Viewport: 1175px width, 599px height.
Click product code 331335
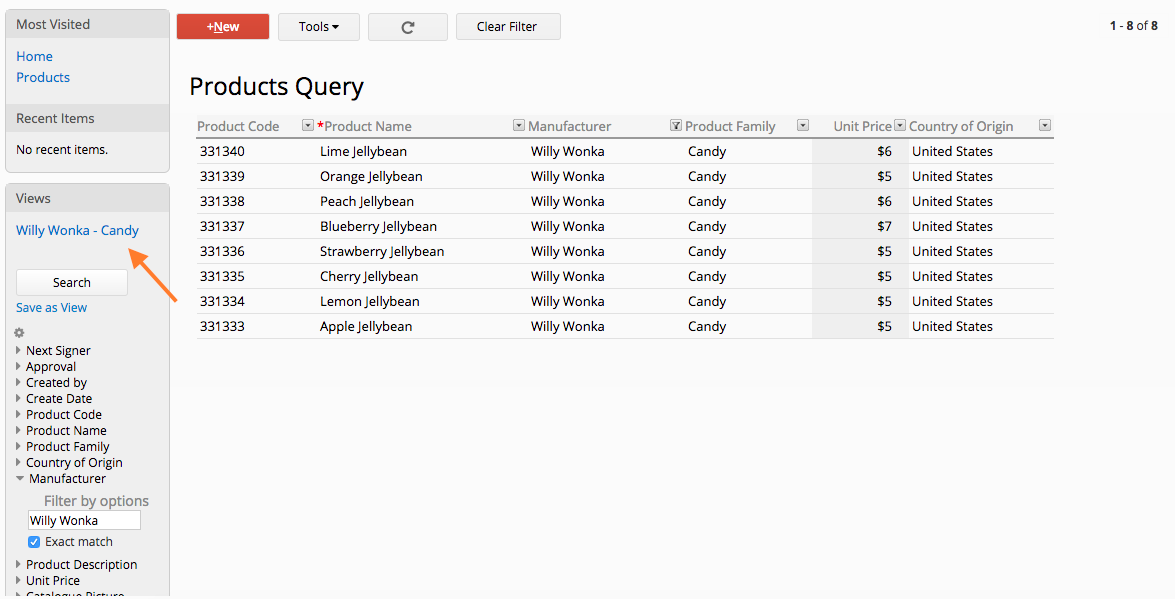click(222, 276)
